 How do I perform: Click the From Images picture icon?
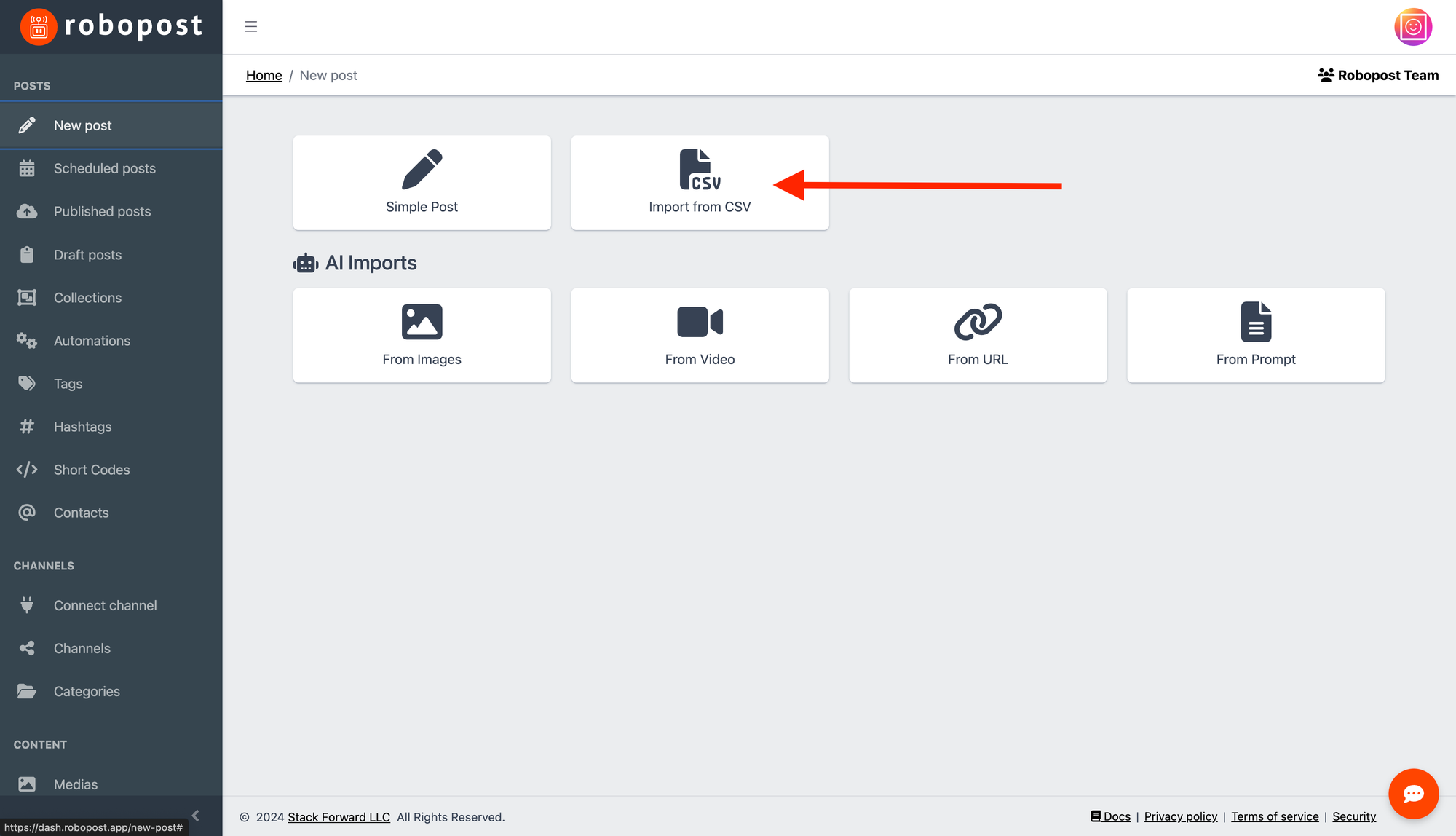pos(422,322)
